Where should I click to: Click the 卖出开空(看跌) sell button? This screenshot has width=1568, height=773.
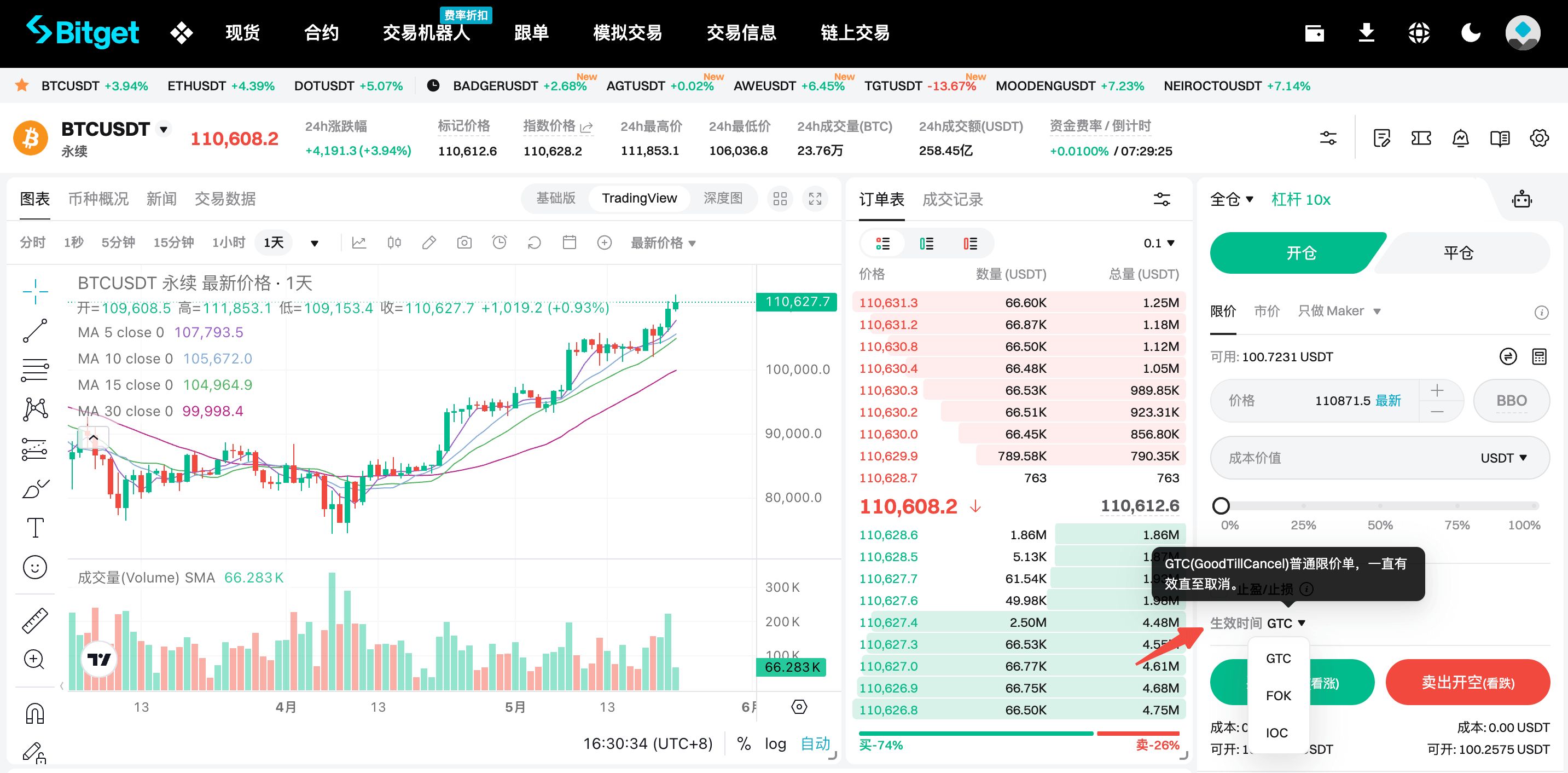pyautogui.click(x=1468, y=682)
